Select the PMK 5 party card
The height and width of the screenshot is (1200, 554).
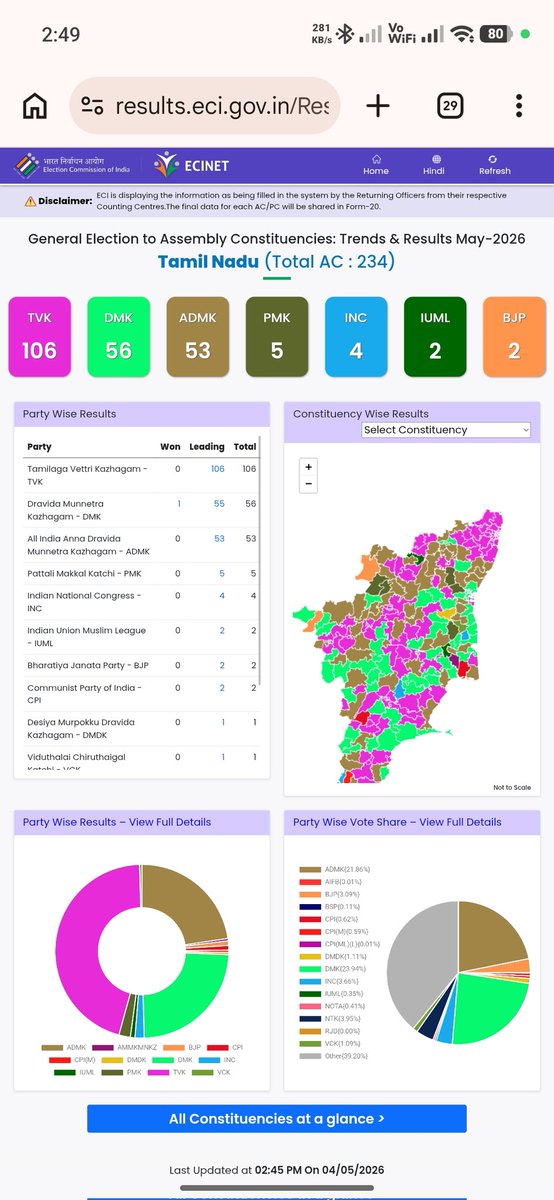pos(277,336)
